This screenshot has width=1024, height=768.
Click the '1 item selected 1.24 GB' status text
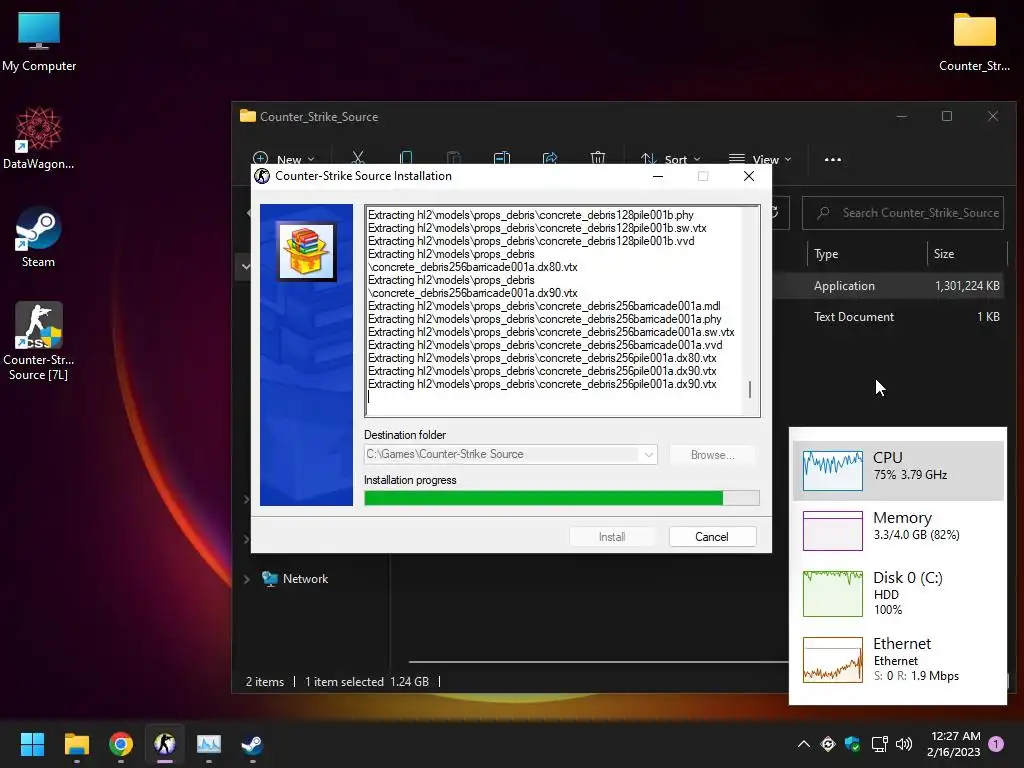tap(367, 682)
